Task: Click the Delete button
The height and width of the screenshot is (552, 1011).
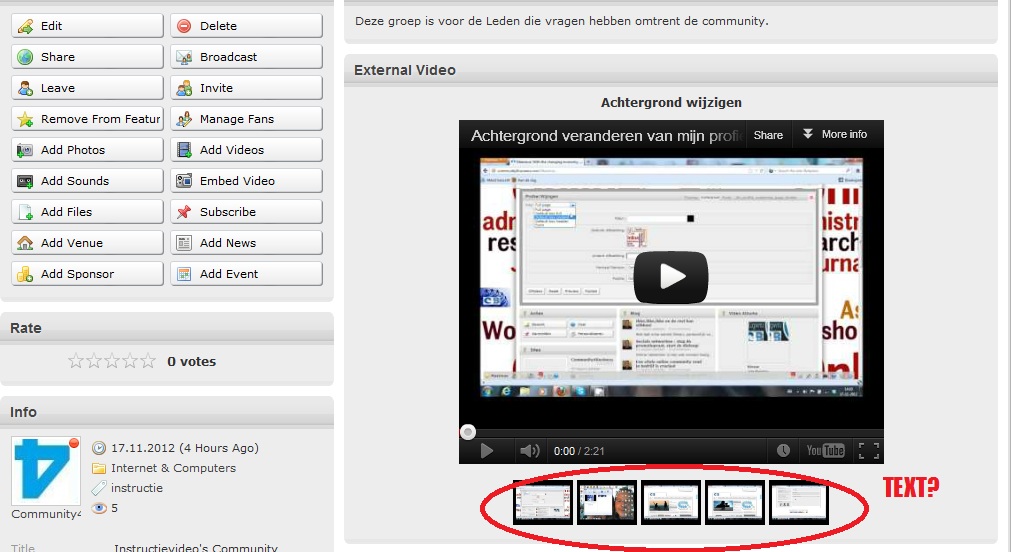Action: point(246,26)
